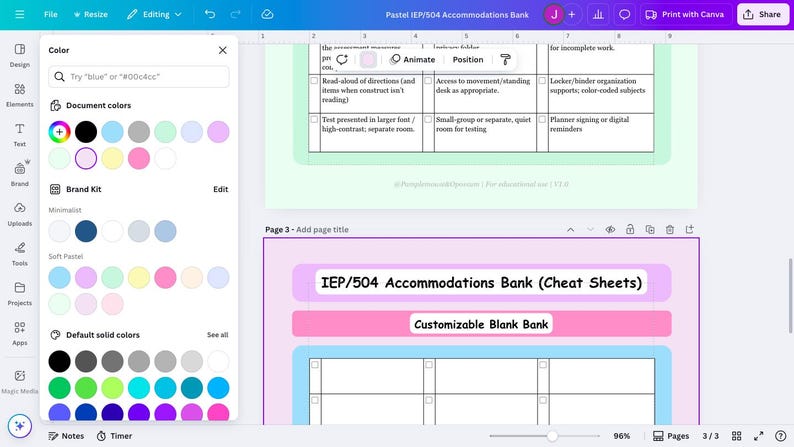Open Elements panel in sidebar
This screenshot has height=447, width=794.
[20, 95]
